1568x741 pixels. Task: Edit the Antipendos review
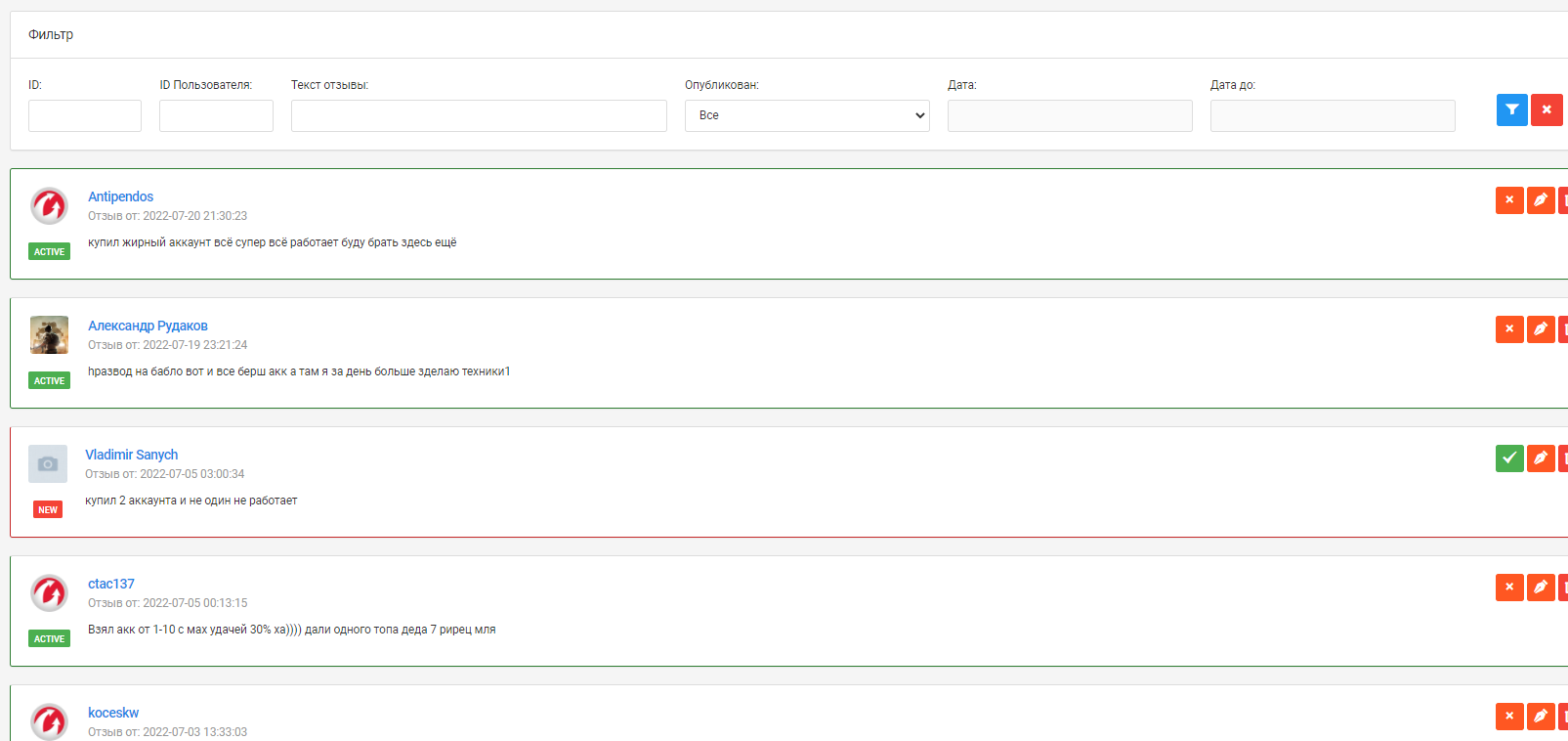click(x=1541, y=200)
